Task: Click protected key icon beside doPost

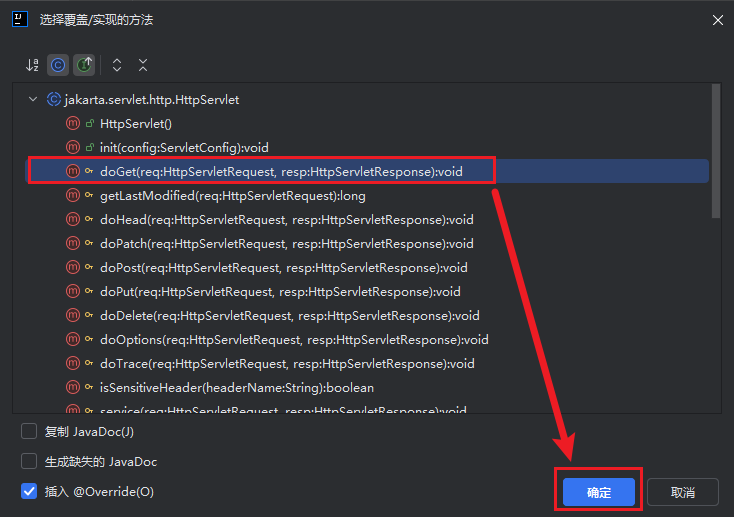Action: (89, 267)
